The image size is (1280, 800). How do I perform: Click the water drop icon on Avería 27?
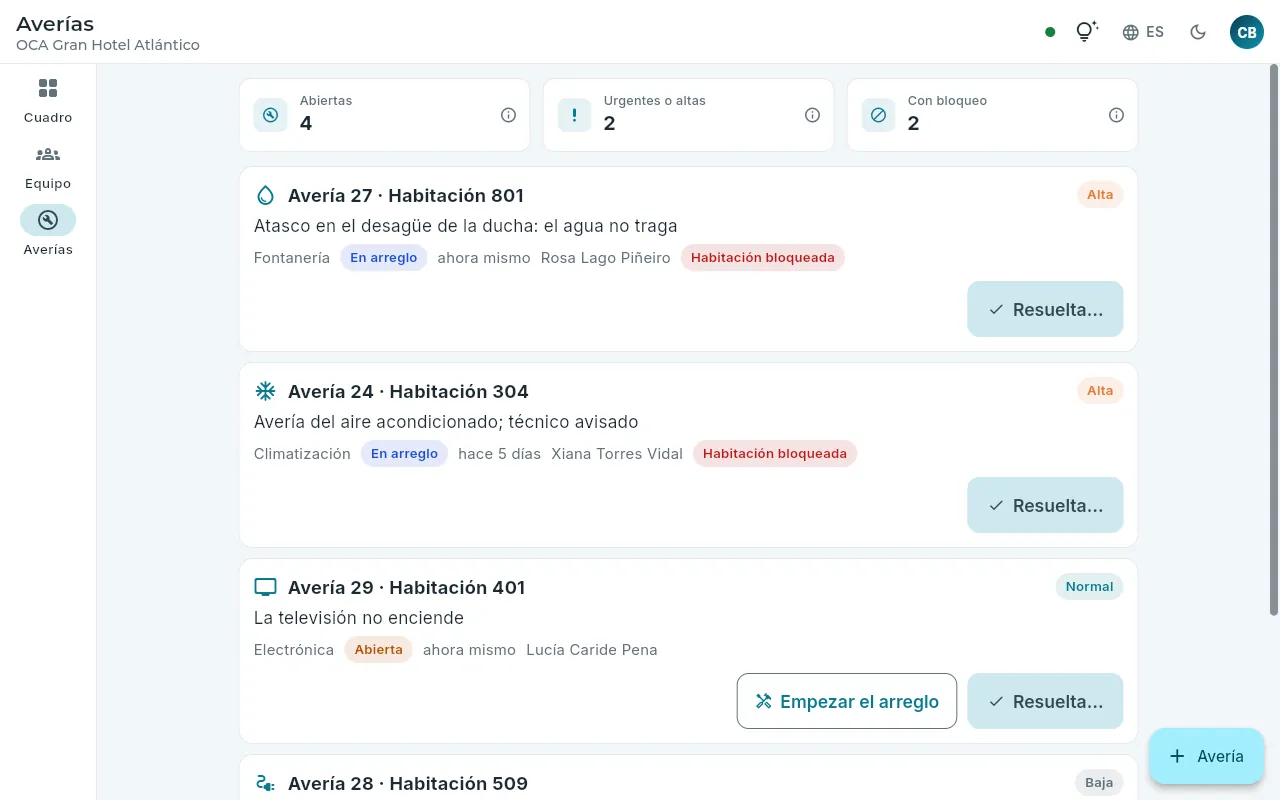(265, 195)
